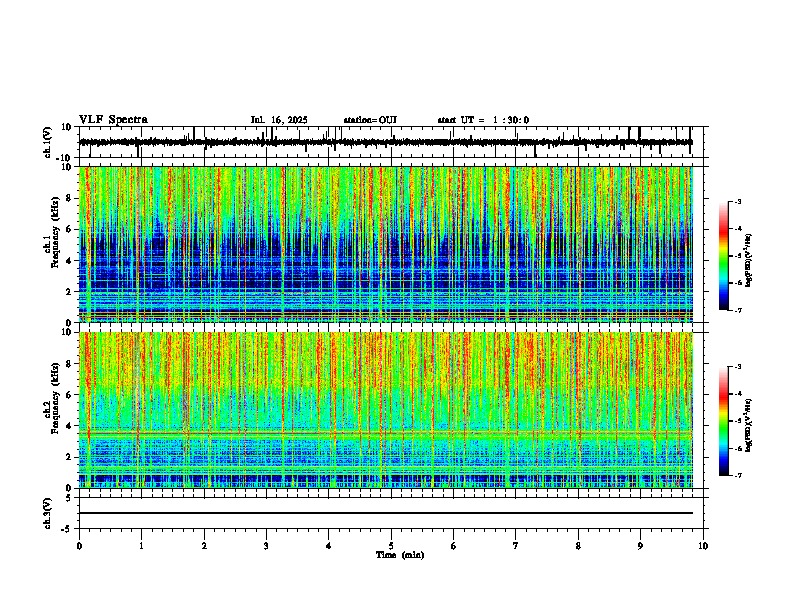Click the 'ch.3(V)' y-axis label
The height and width of the screenshot is (612, 792).
[48, 513]
